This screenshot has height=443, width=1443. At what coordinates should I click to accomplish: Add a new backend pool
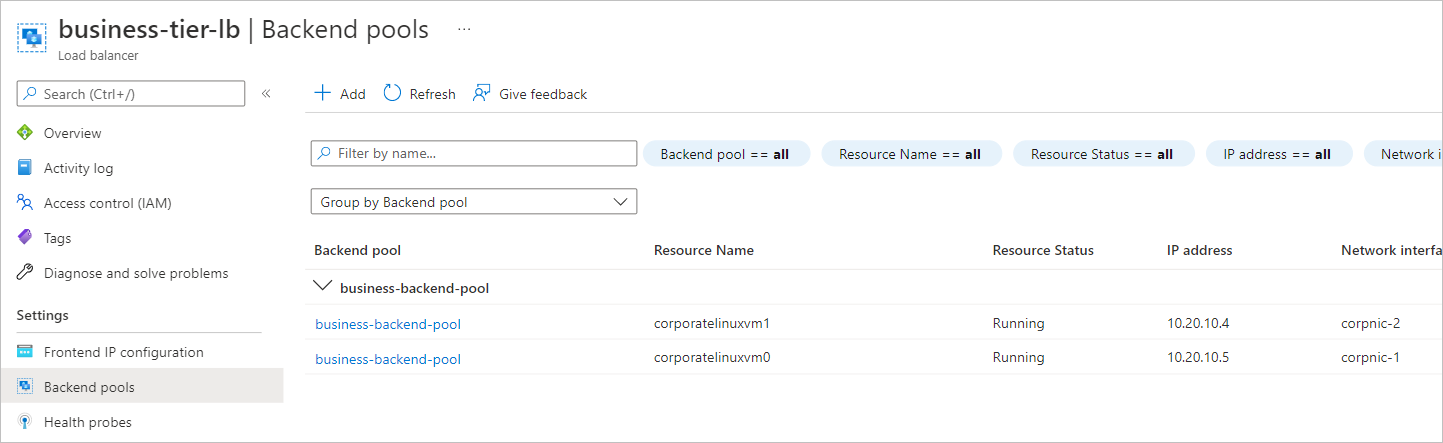pos(340,94)
